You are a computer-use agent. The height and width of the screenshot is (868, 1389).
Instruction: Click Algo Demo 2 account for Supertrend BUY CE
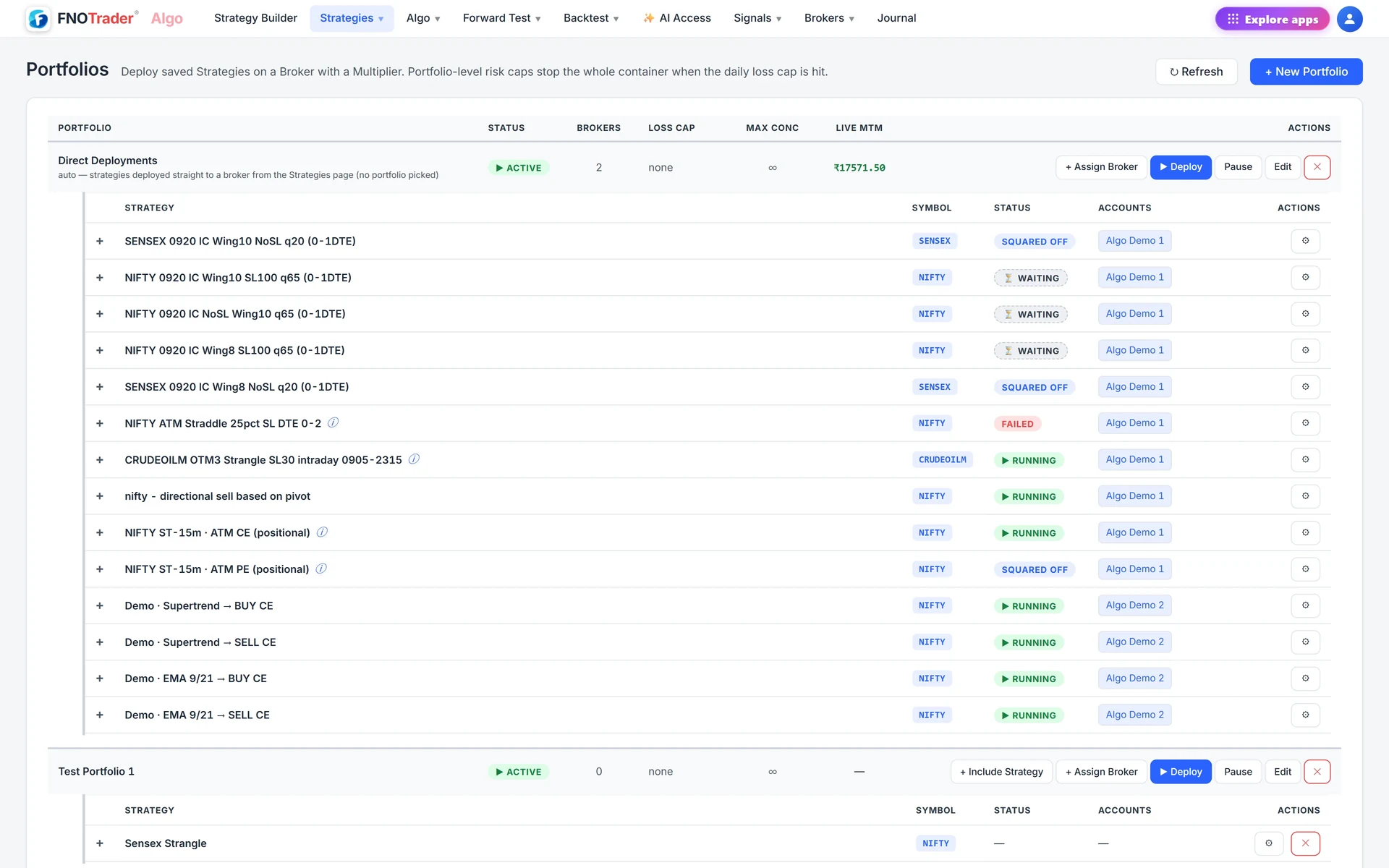click(x=1134, y=605)
